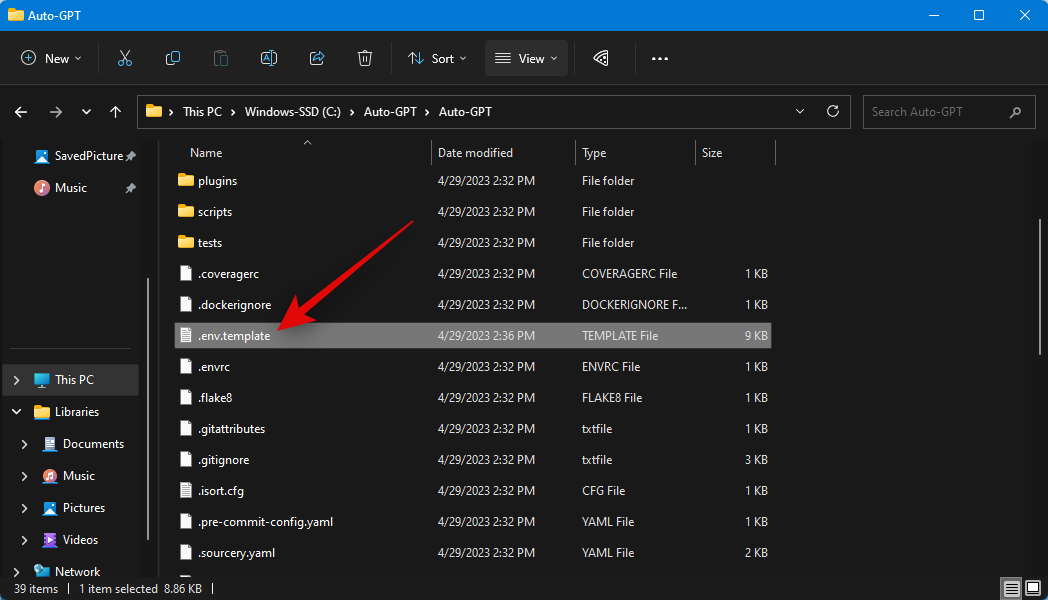This screenshot has width=1048, height=600.
Task: Click the Network icon in sidebar
Action: click(x=41, y=571)
